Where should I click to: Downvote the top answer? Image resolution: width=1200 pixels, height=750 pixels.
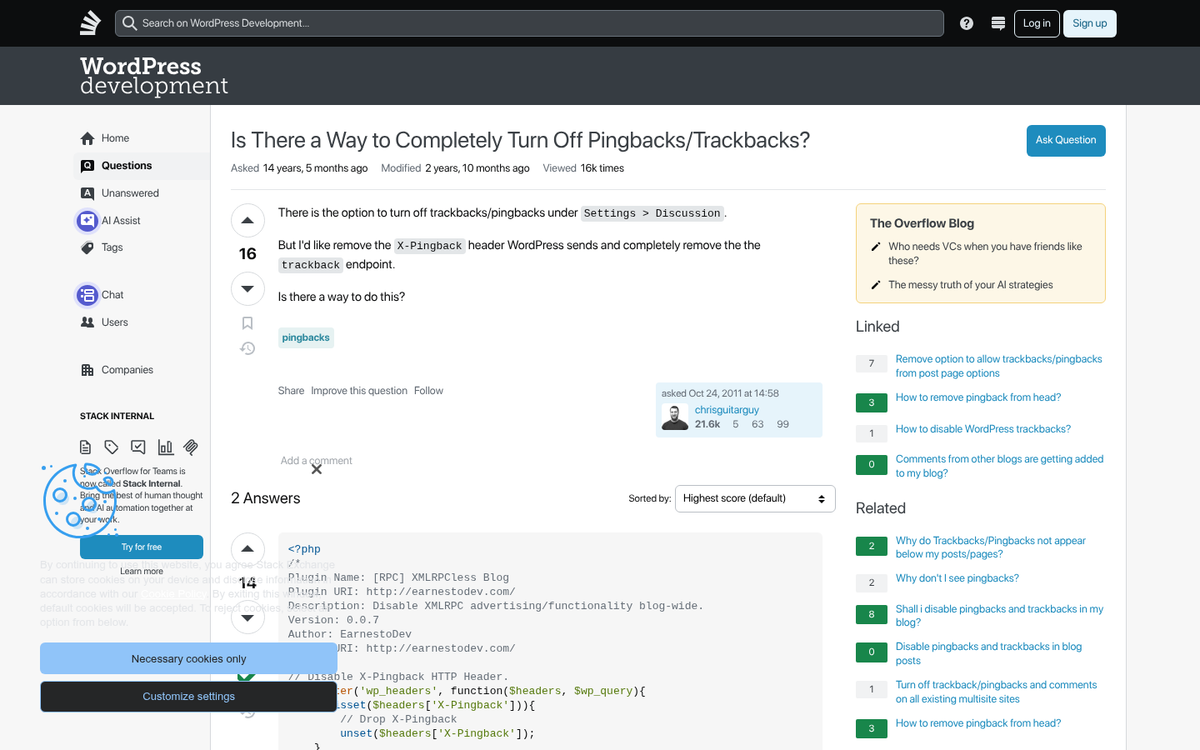(x=247, y=618)
